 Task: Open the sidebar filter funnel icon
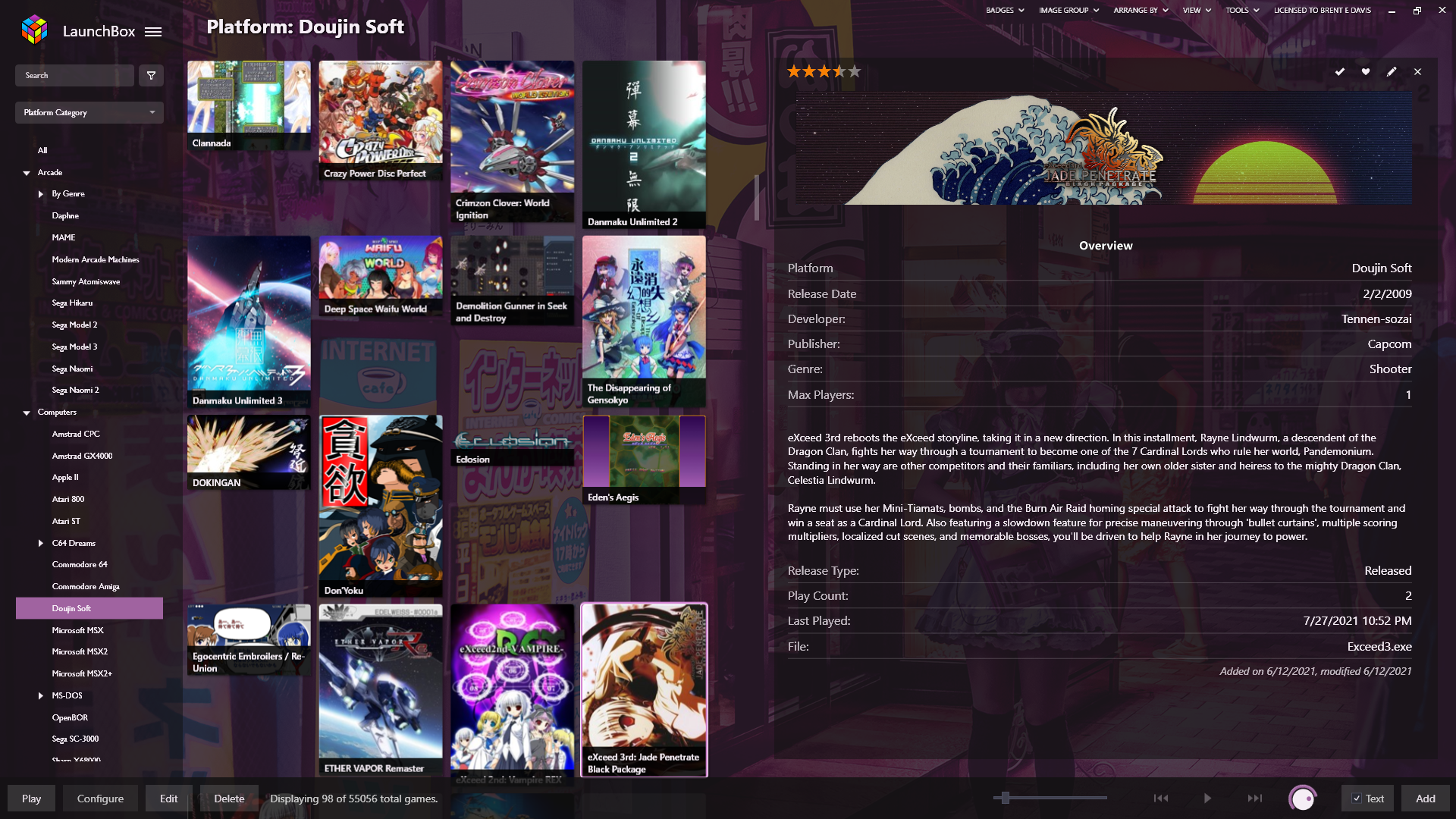coord(151,75)
